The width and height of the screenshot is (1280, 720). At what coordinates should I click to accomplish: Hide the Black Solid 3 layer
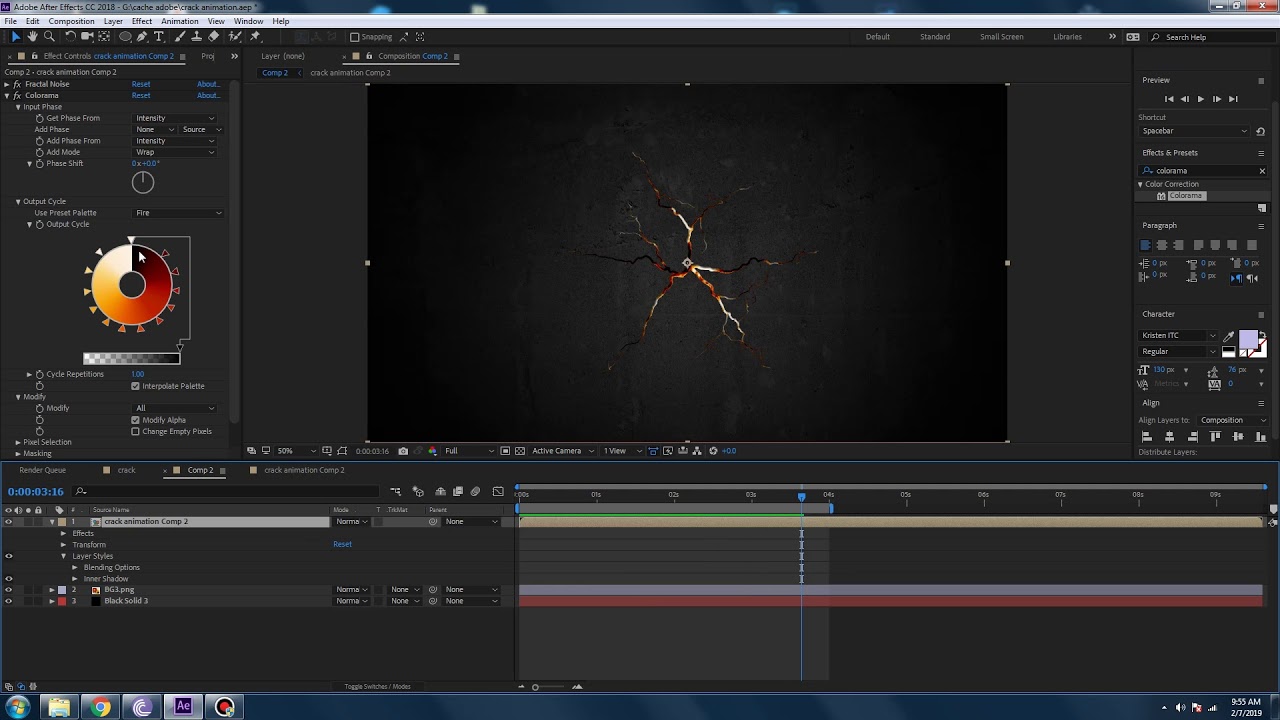pos(9,601)
